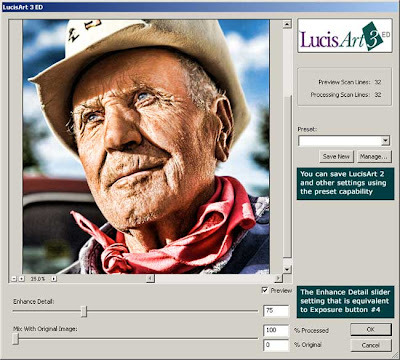400x360 pixels.
Task: Click inside the Preset combo box field
Action: click(340, 141)
